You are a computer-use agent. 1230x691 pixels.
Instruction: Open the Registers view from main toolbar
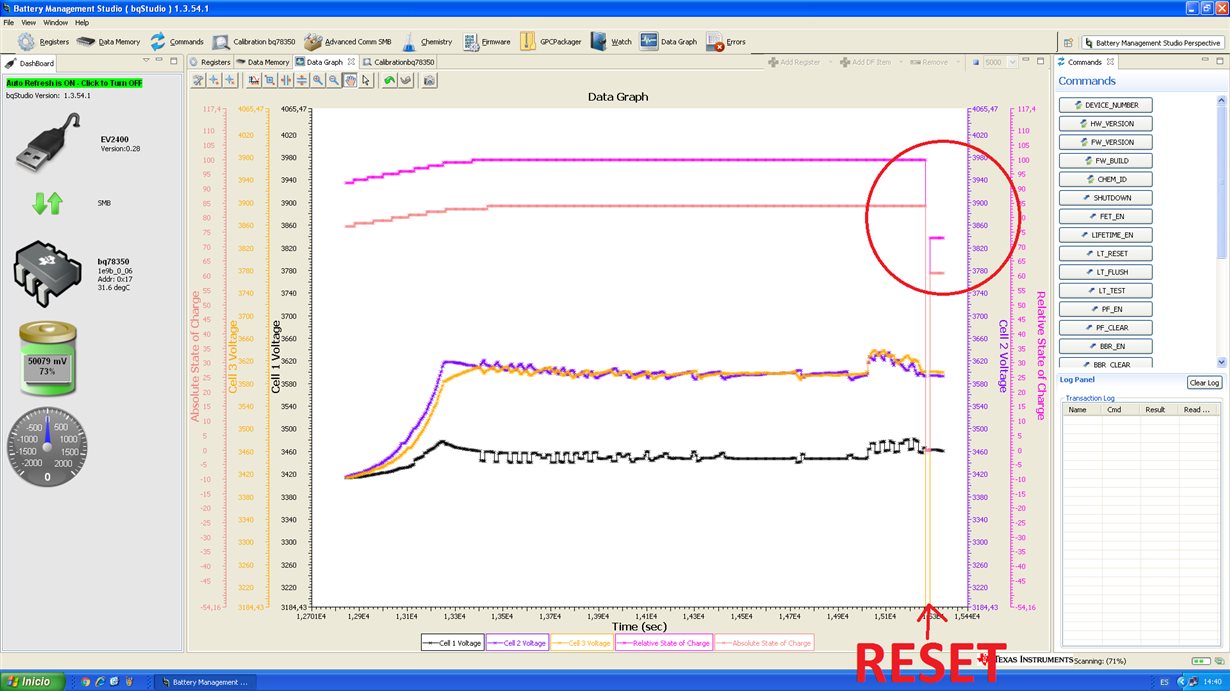43,42
